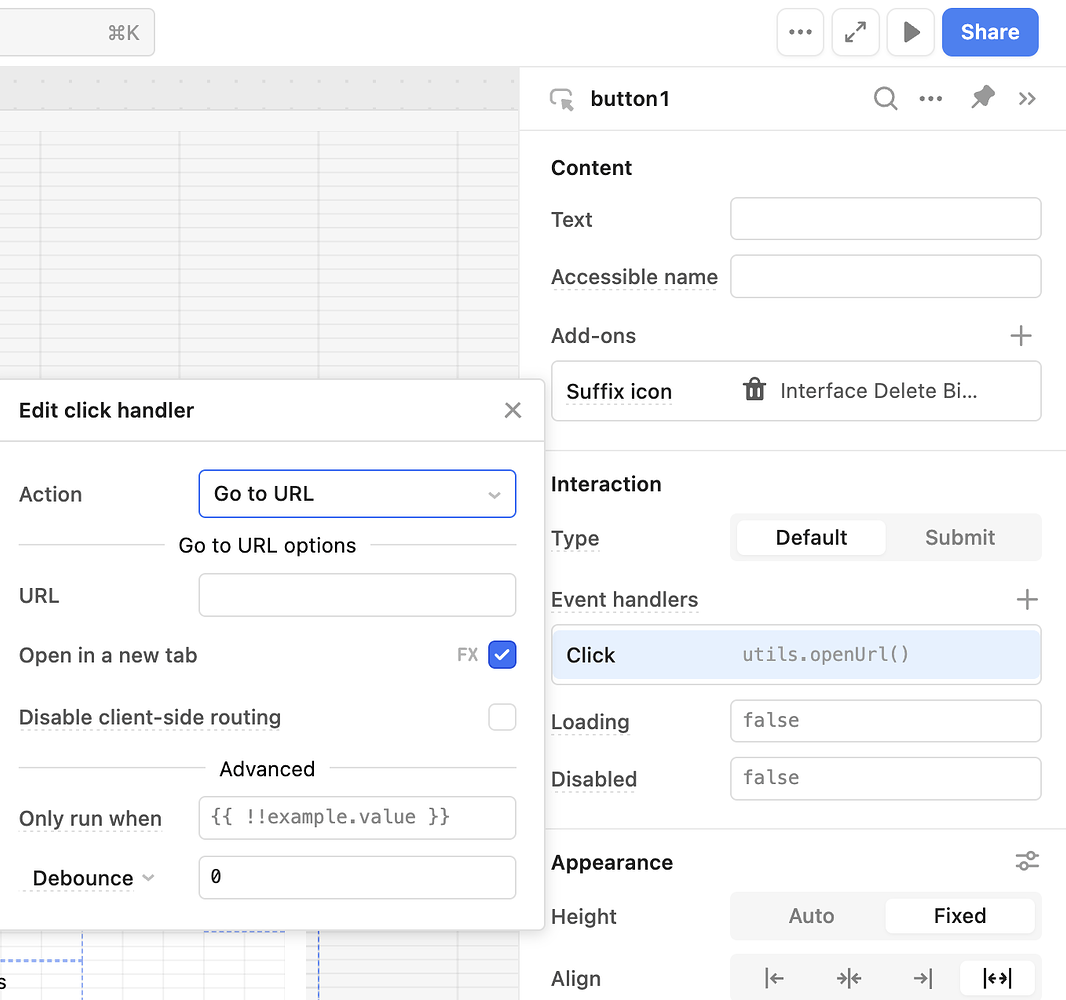The width and height of the screenshot is (1066, 1000).
Task: Click the preview play button
Action: pyautogui.click(x=910, y=32)
